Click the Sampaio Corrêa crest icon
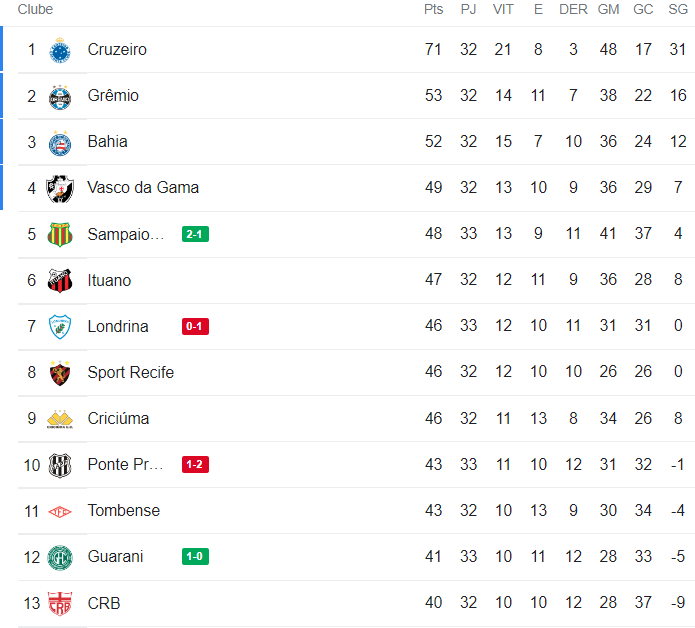The width and height of the screenshot is (695, 628). tap(60, 234)
